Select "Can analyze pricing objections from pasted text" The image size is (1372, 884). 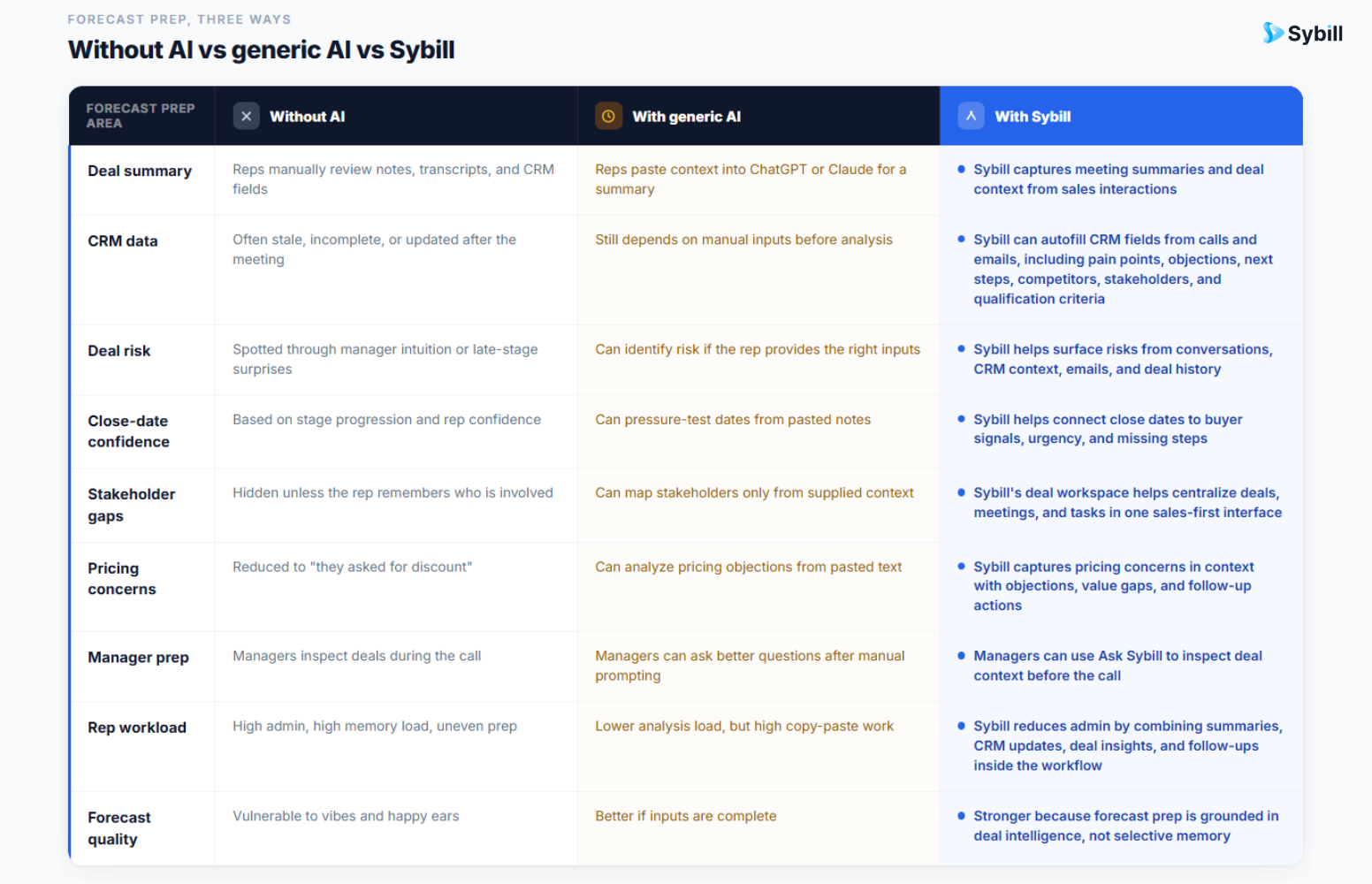tap(749, 567)
